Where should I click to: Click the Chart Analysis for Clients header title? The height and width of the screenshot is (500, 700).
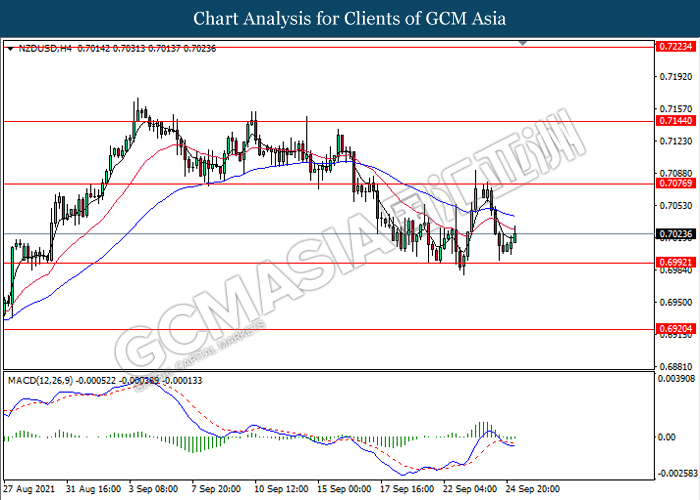pyautogui.click(x=350, y=19)
